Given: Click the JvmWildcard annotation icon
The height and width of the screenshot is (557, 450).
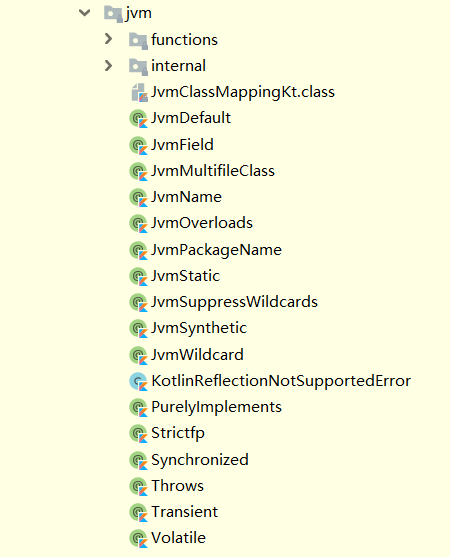Looking at the screenshot, I should point(139,355).
